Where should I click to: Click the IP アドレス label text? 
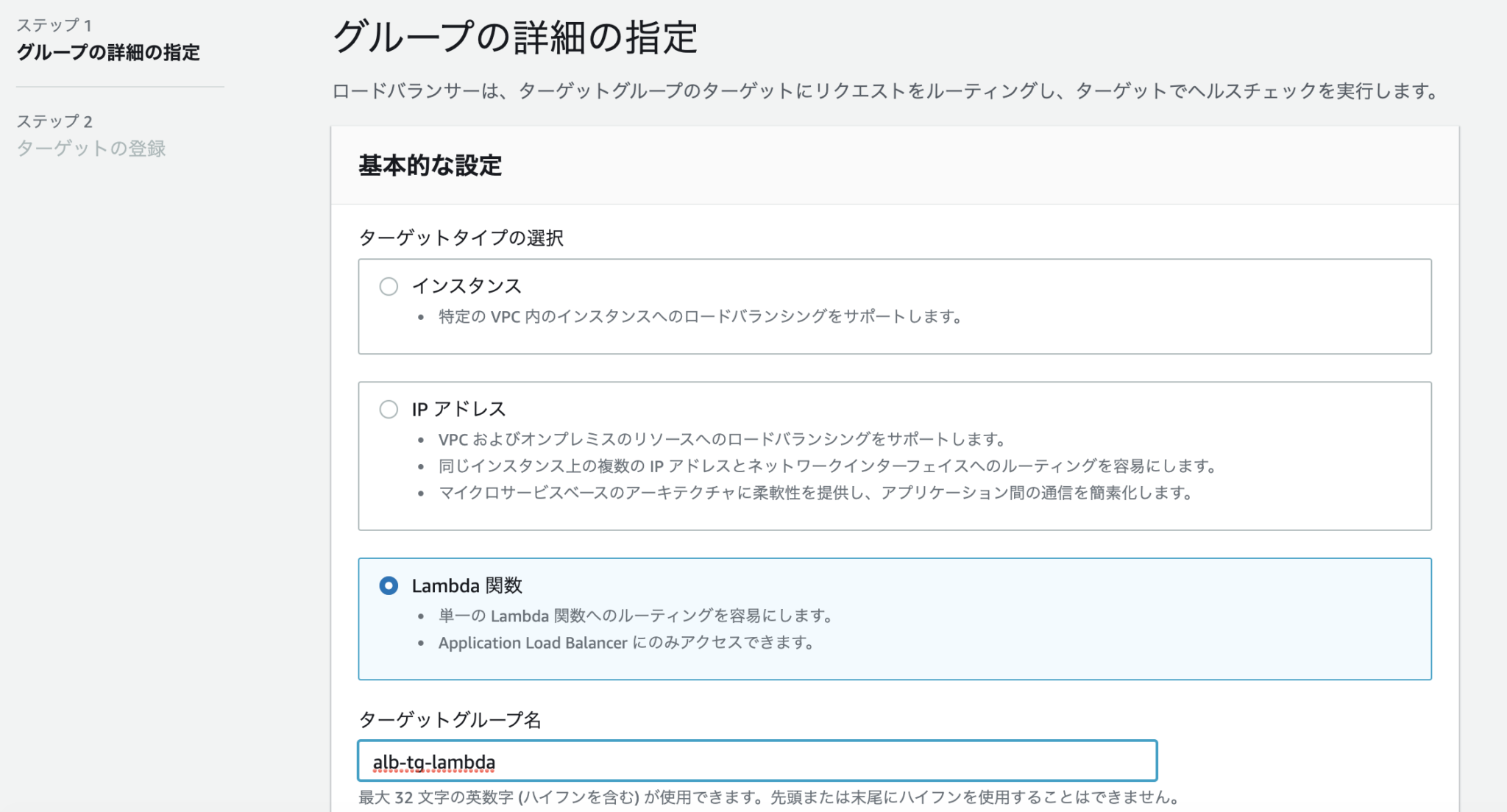[x=458, y=408]
